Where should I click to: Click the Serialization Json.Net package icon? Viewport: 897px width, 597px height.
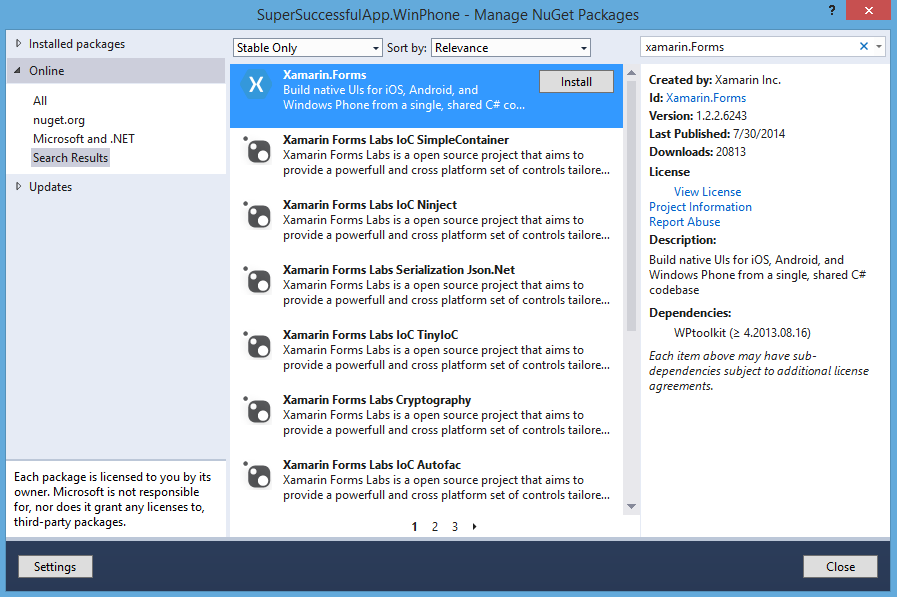(258, 281)
